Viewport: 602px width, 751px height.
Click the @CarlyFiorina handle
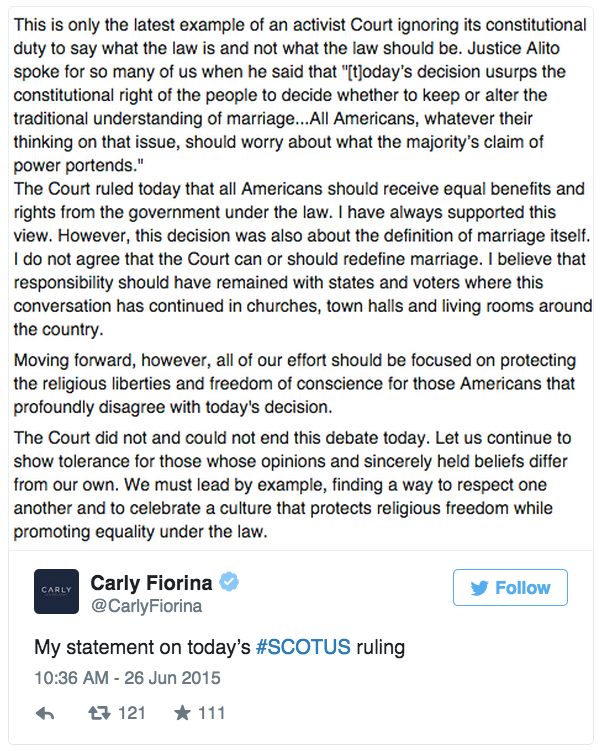click(147, 606)
